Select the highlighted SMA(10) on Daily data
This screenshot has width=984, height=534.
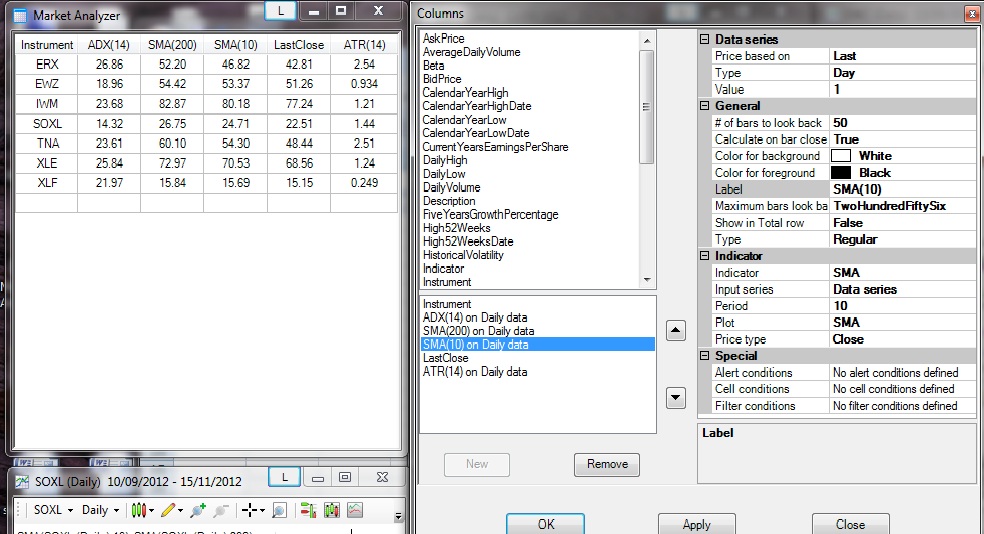click(538, 344)
